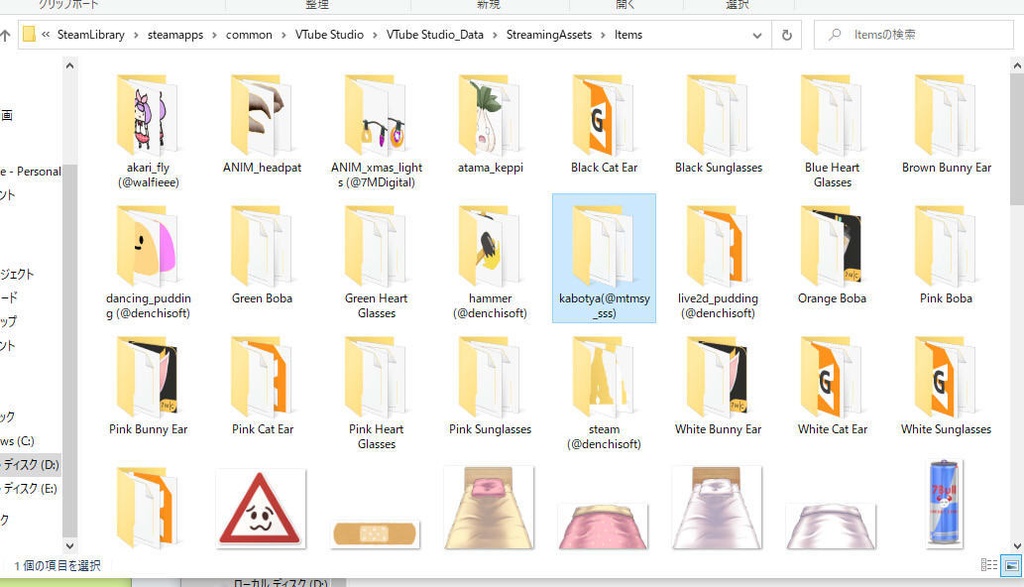
Task: Open address bar history dropdown
Action: click(x=757, y=35)
